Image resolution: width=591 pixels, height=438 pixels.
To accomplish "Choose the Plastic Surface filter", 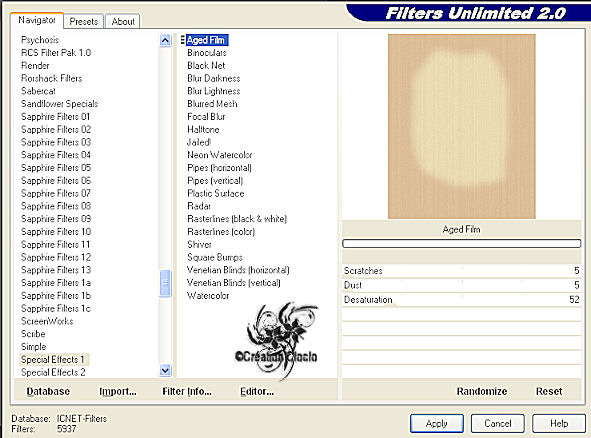I will coord(216,193).
